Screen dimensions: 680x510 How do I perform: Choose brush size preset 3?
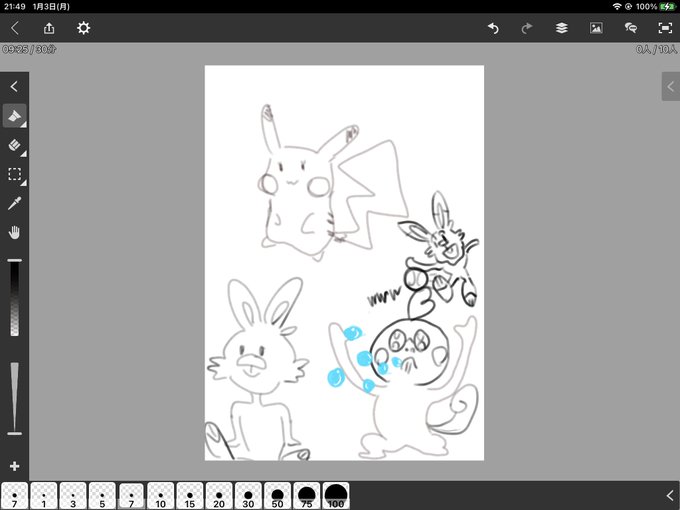tap(73, 496)
